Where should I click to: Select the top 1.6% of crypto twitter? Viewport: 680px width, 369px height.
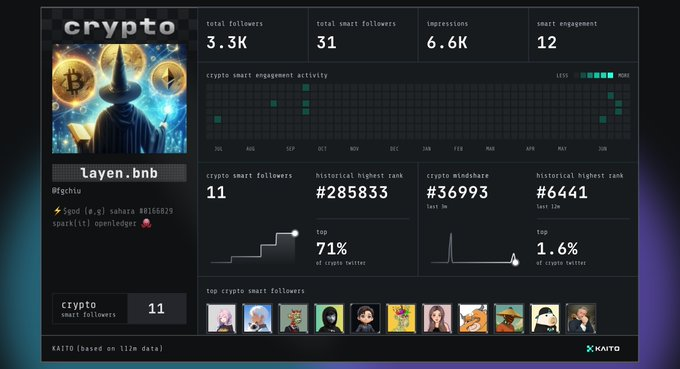557,248
